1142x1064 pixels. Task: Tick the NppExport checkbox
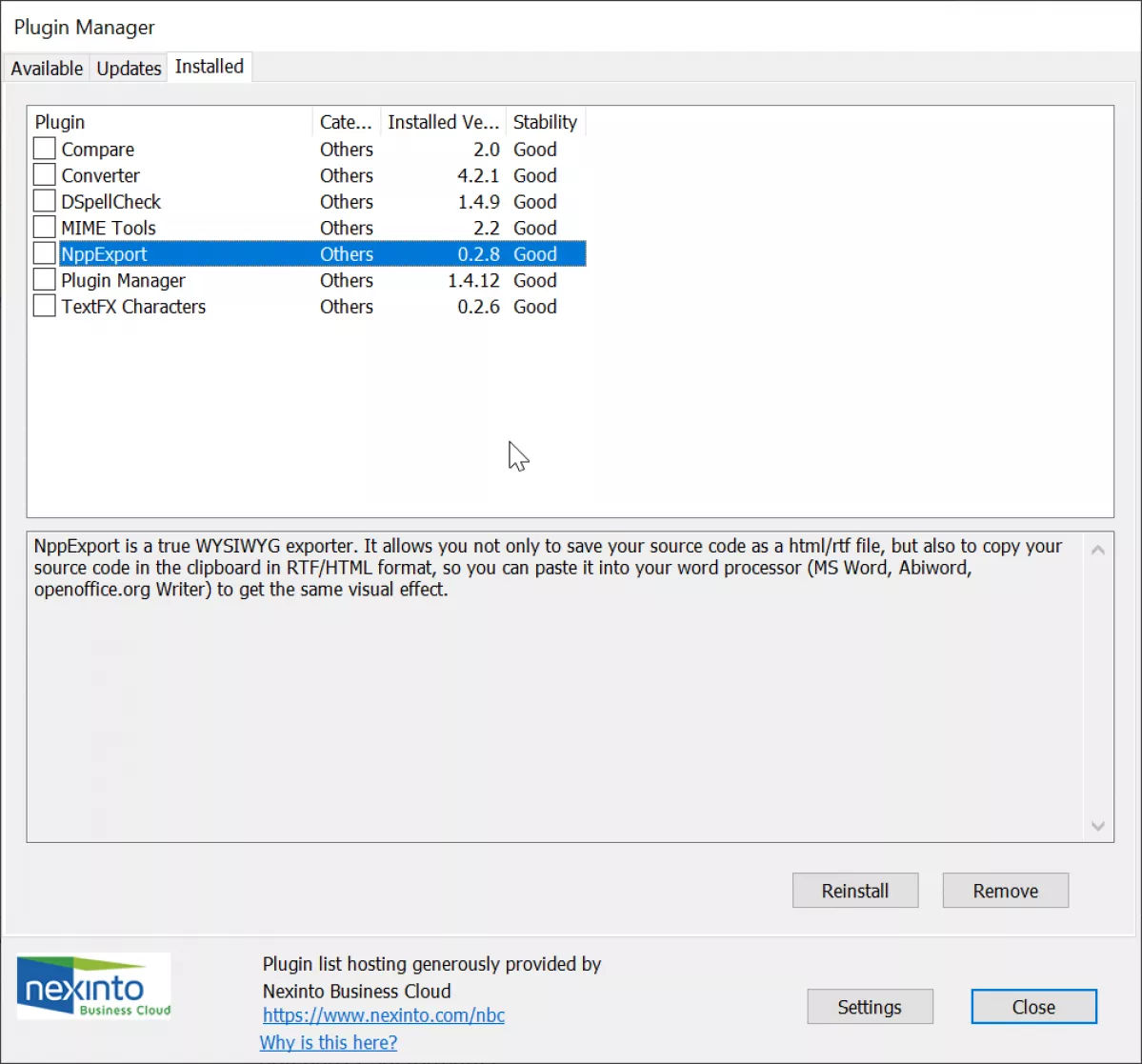[45, 253]
